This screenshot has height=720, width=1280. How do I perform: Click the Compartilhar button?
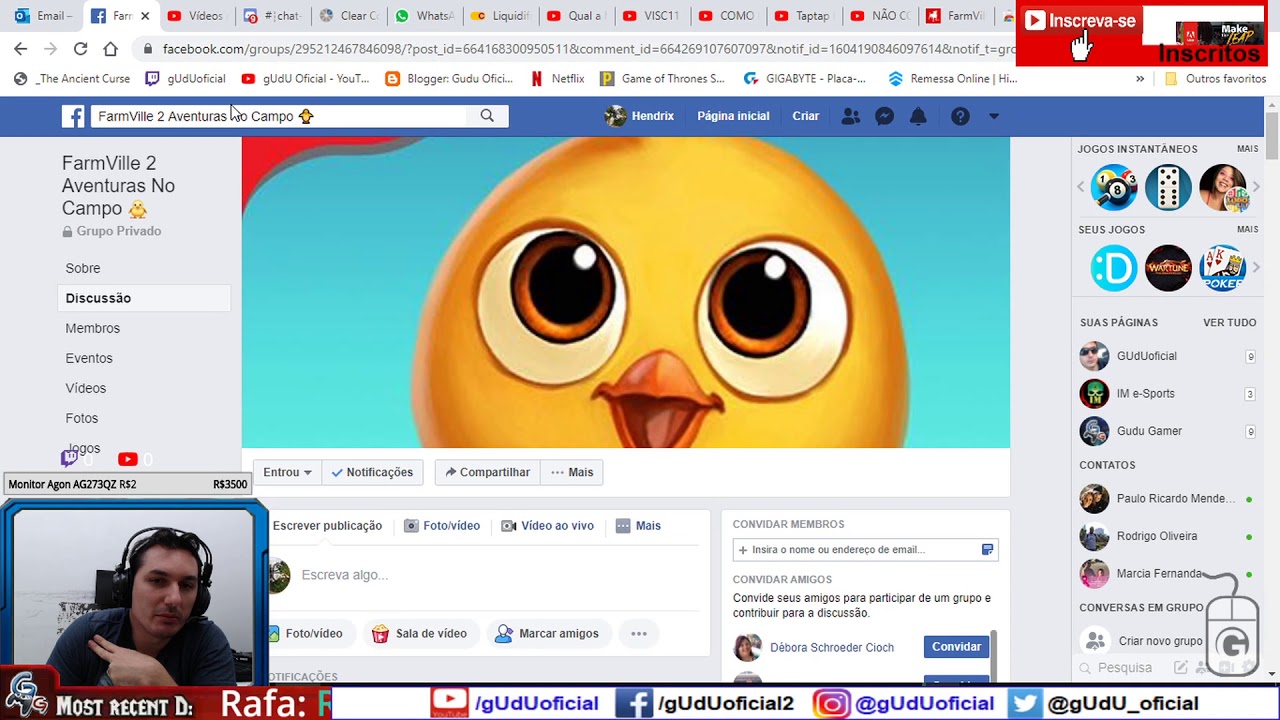point(487,472)
